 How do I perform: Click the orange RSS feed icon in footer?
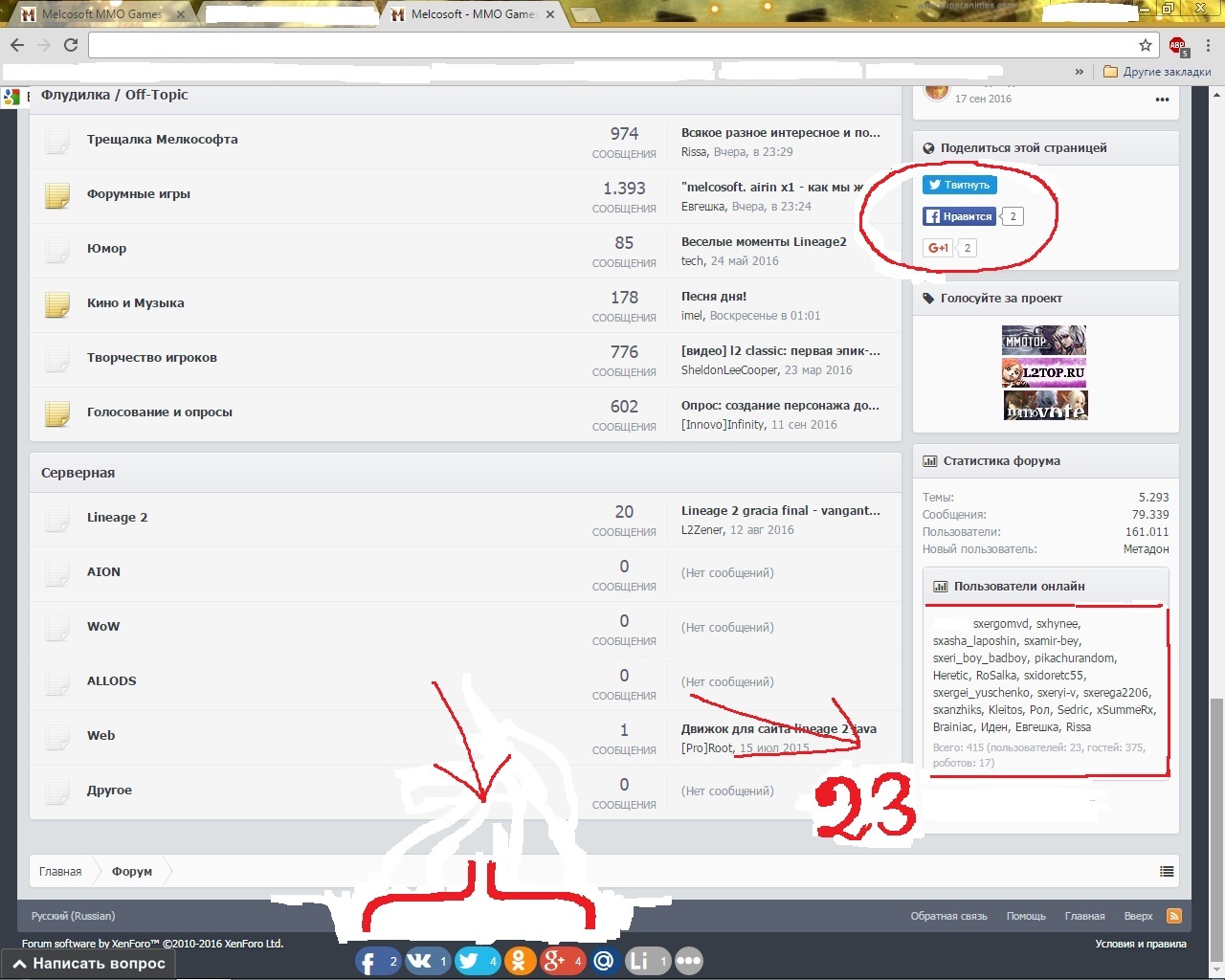(1174, 916)
